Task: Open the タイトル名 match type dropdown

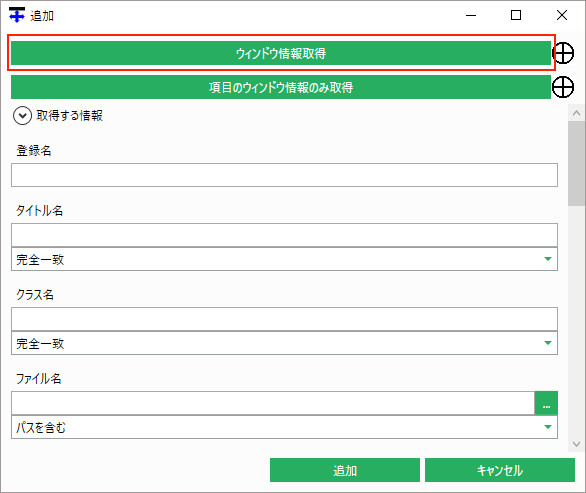Action: click(x=284, y=259)
